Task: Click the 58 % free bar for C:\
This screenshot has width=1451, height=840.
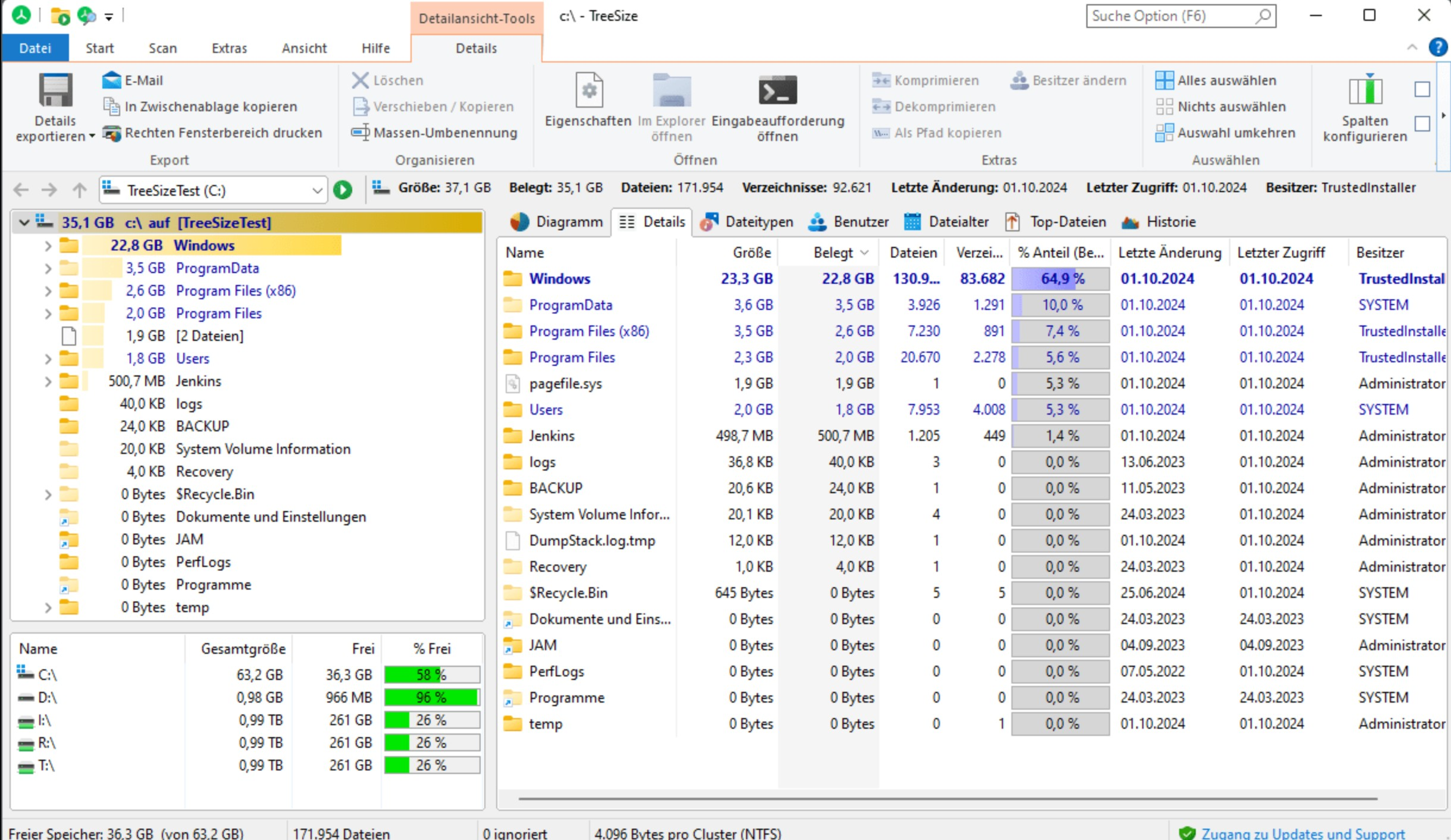Action: click(x=432, y=675)
